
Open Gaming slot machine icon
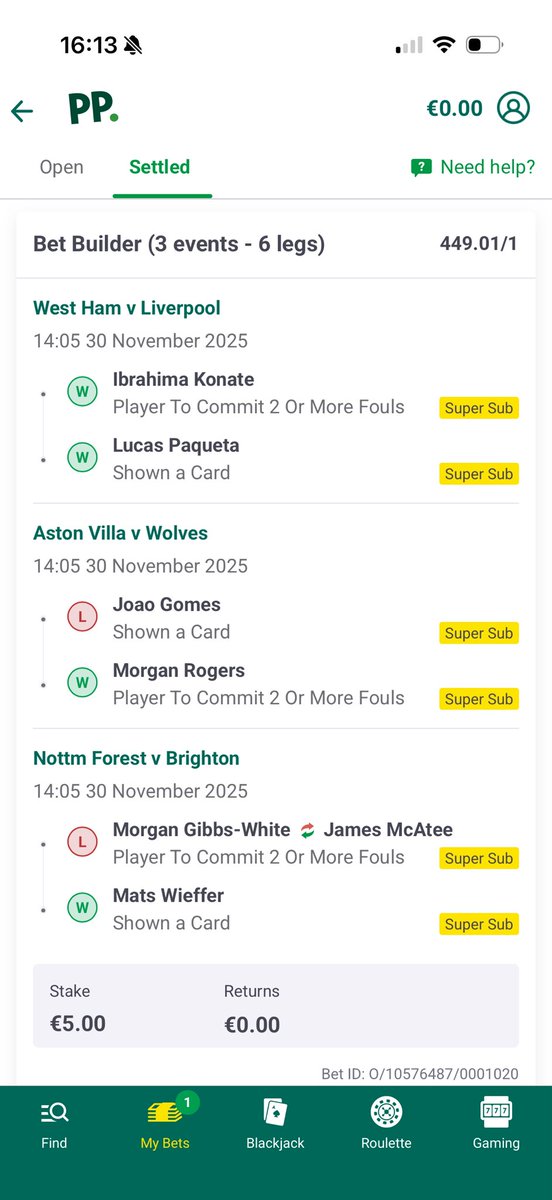click(x=496, y=1112)
